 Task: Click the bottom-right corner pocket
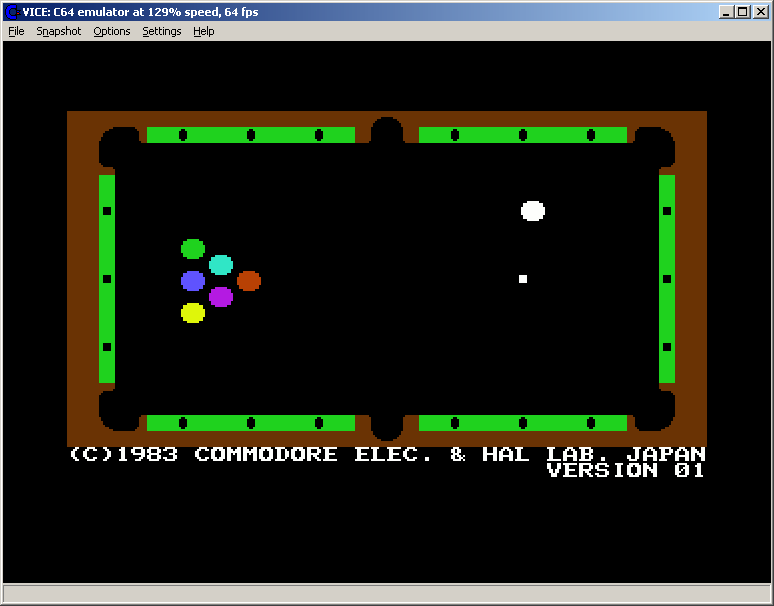(x=655, y=411)
